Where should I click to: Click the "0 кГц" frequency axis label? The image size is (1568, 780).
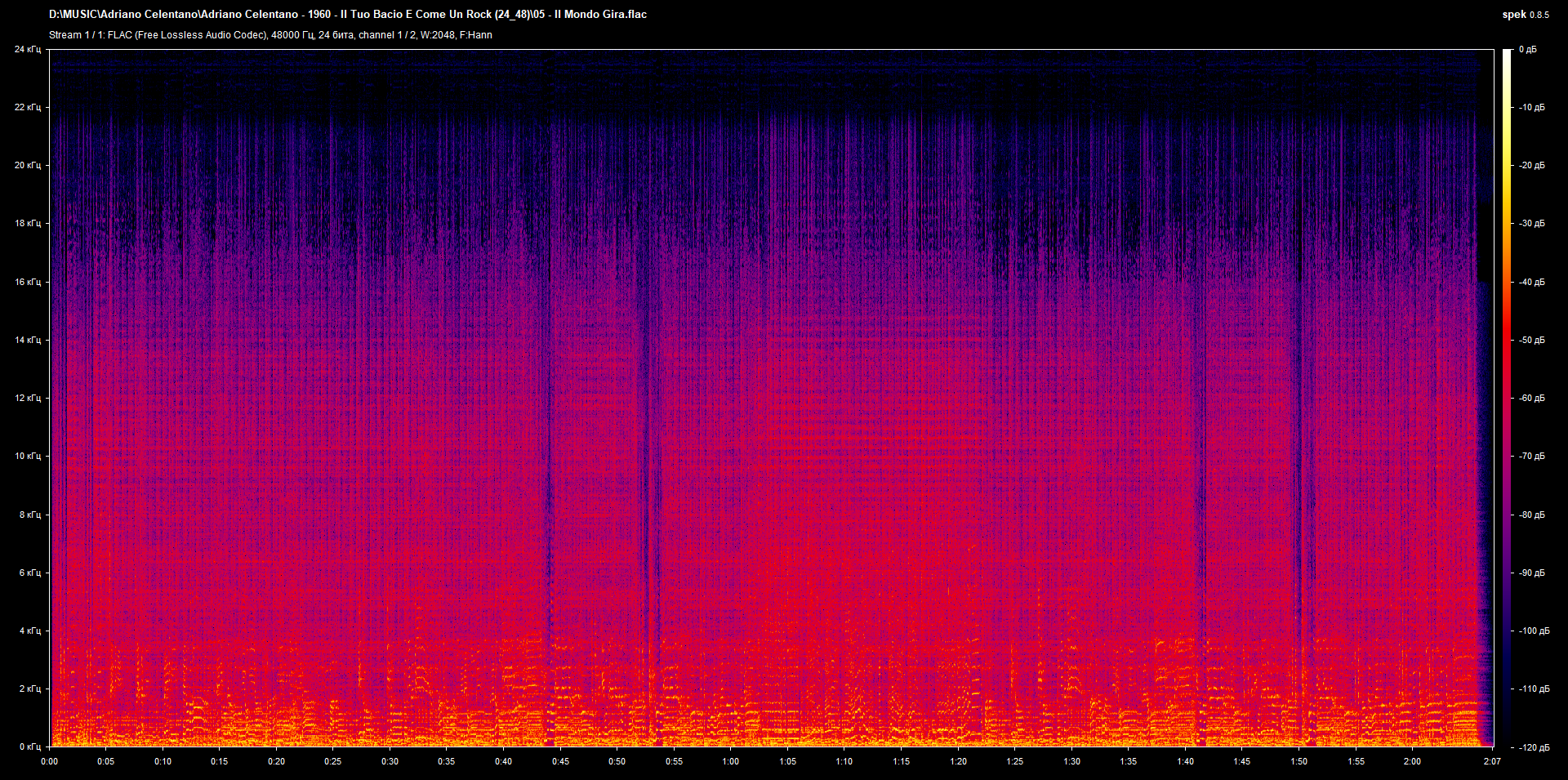pyautogui.click(x=30, y=747)
